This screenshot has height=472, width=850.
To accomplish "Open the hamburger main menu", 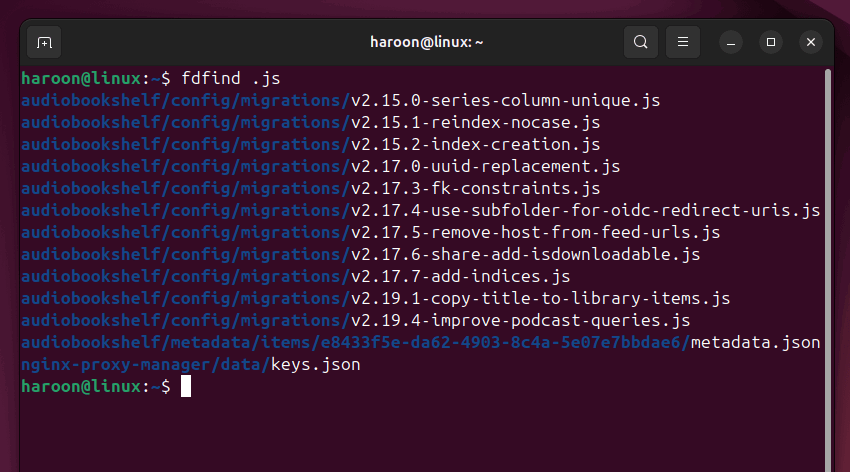I will [683, 42].
